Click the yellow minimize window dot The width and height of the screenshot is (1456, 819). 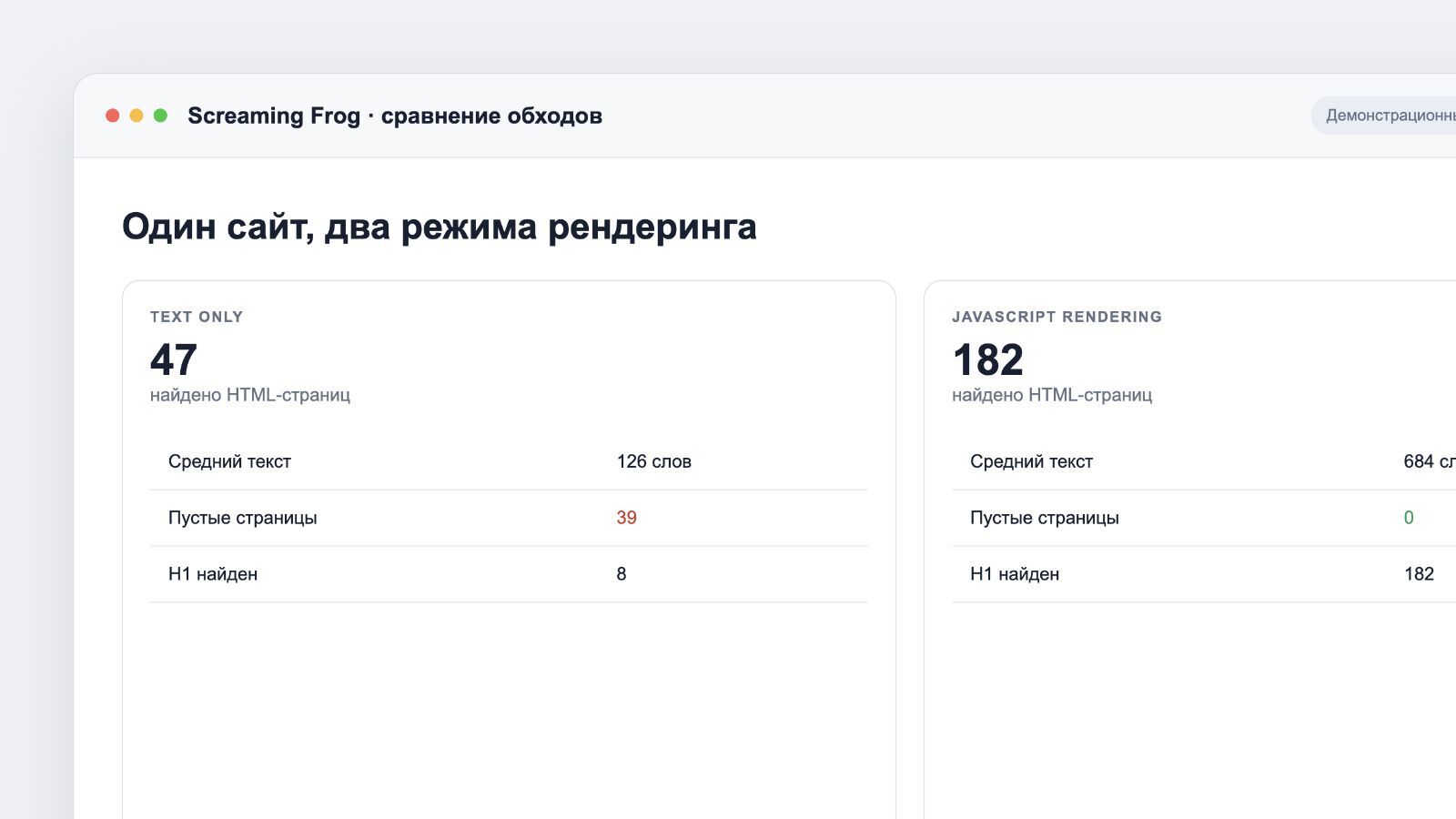136,116
